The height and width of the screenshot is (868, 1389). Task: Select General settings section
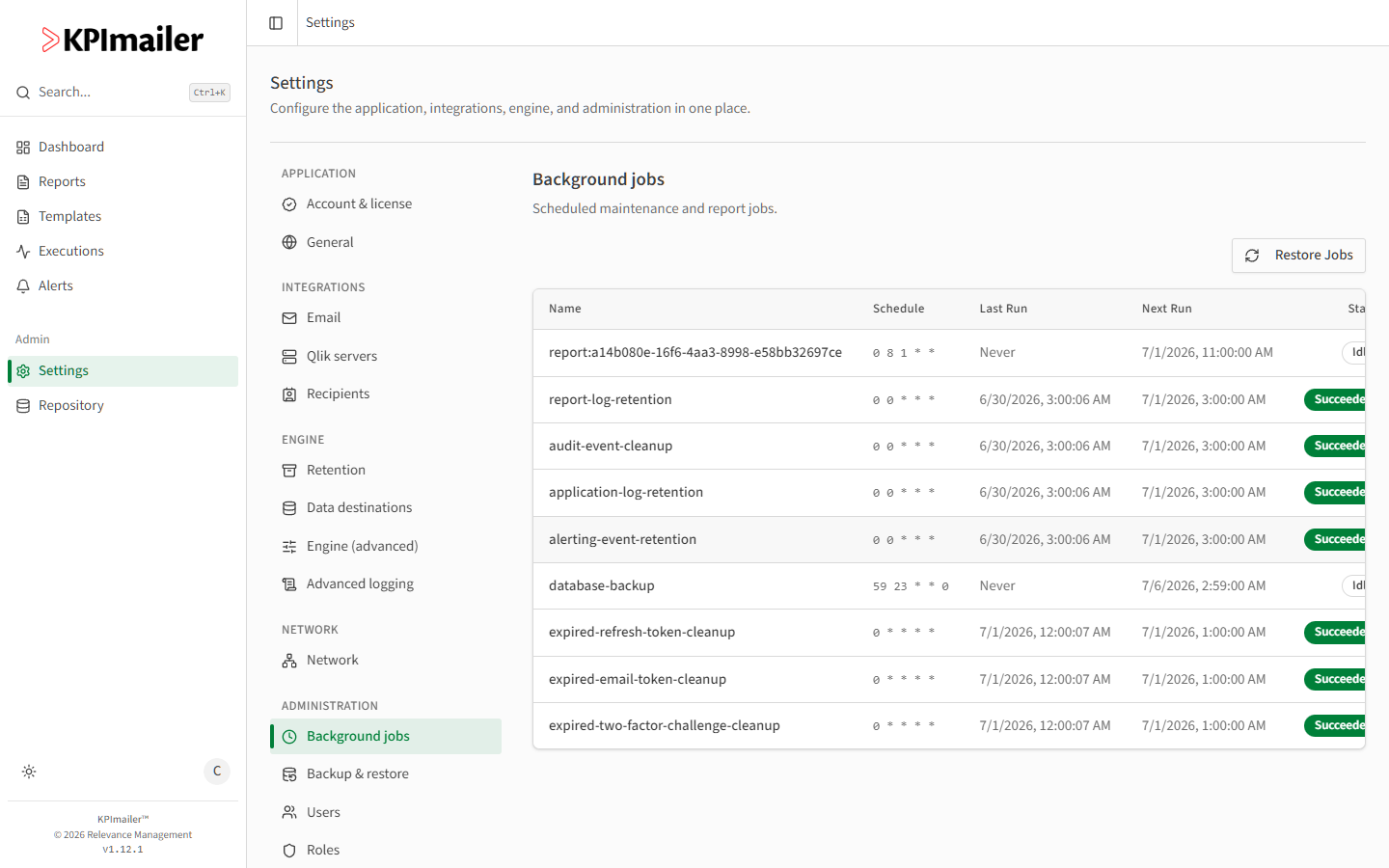point(386,242)
